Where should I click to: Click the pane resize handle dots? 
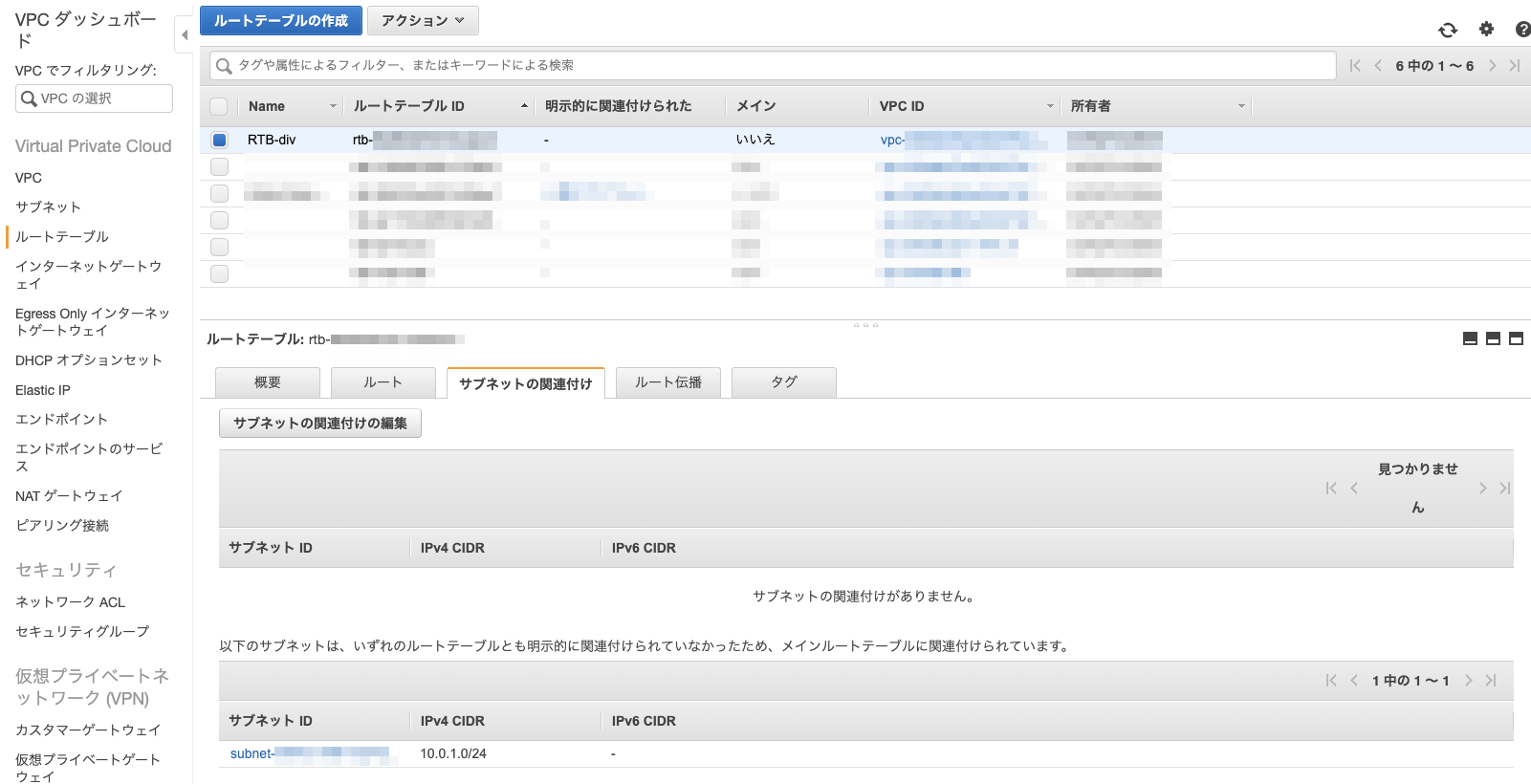coord(865,325)
